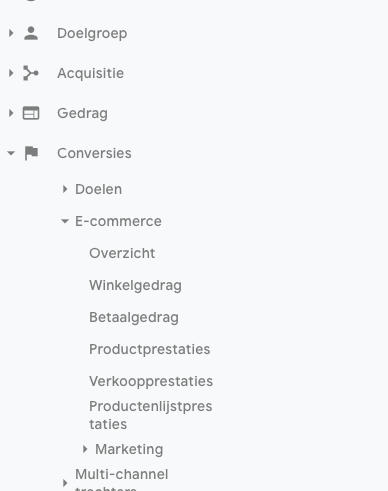Open the Productenlijstprestaties report

pyautogui.click(x=151, y=415)
